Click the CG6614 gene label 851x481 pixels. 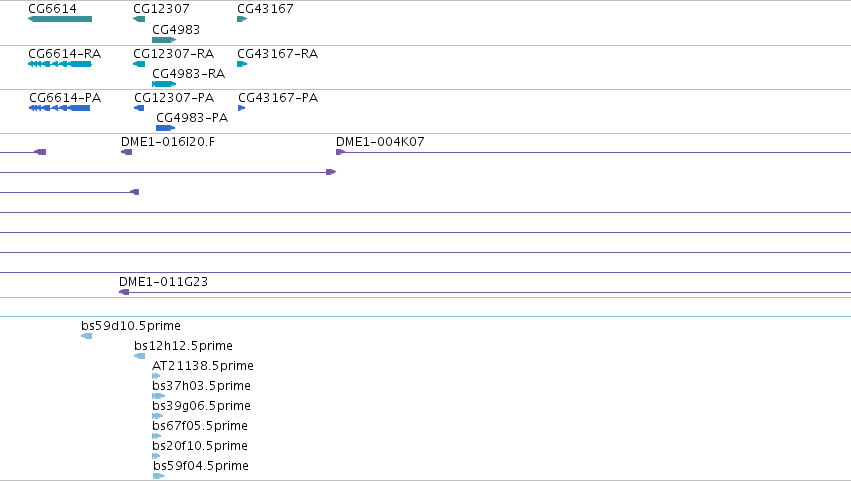[52, 9]
